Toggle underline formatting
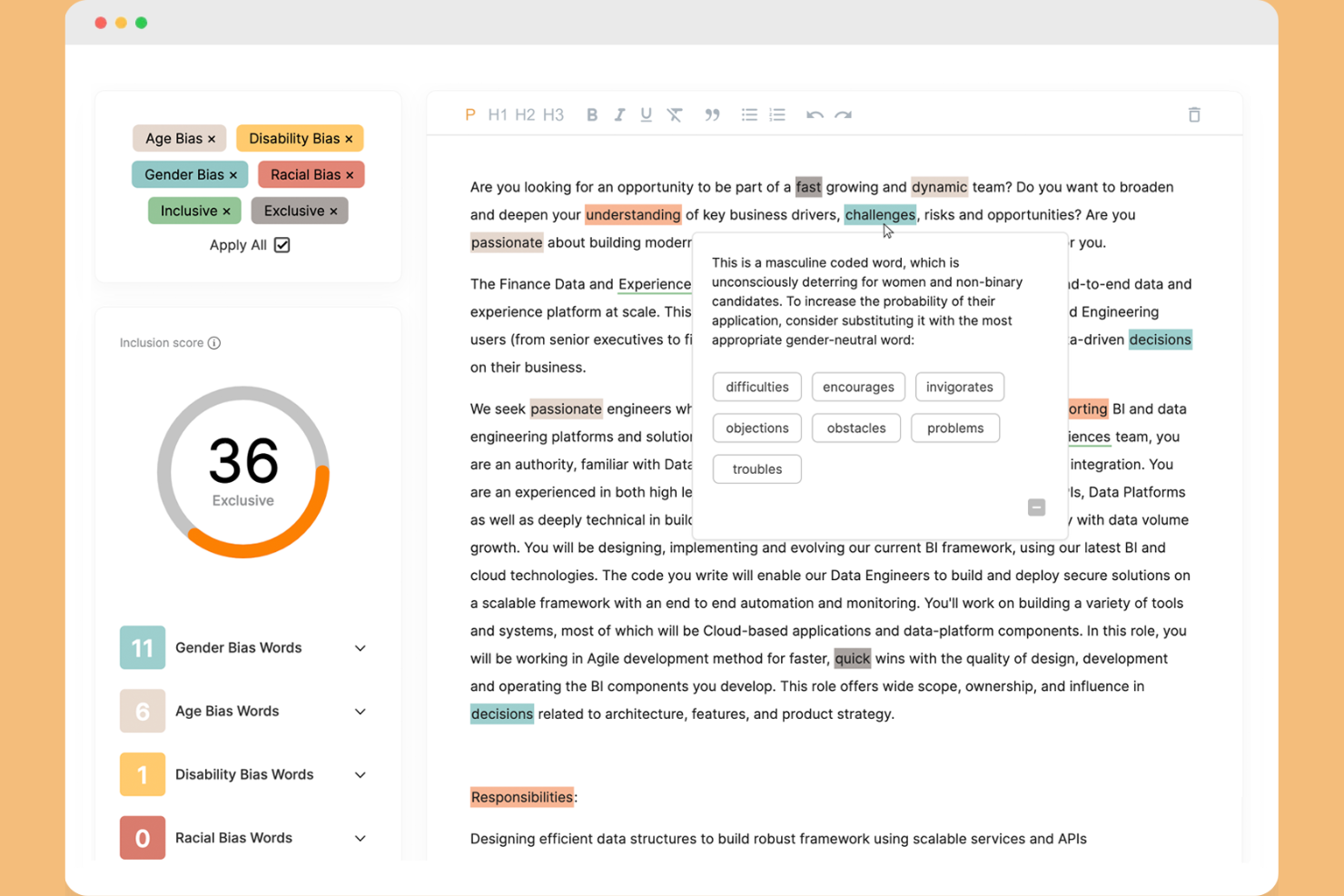The image size is (1344, 896). (x=646, y=114)
